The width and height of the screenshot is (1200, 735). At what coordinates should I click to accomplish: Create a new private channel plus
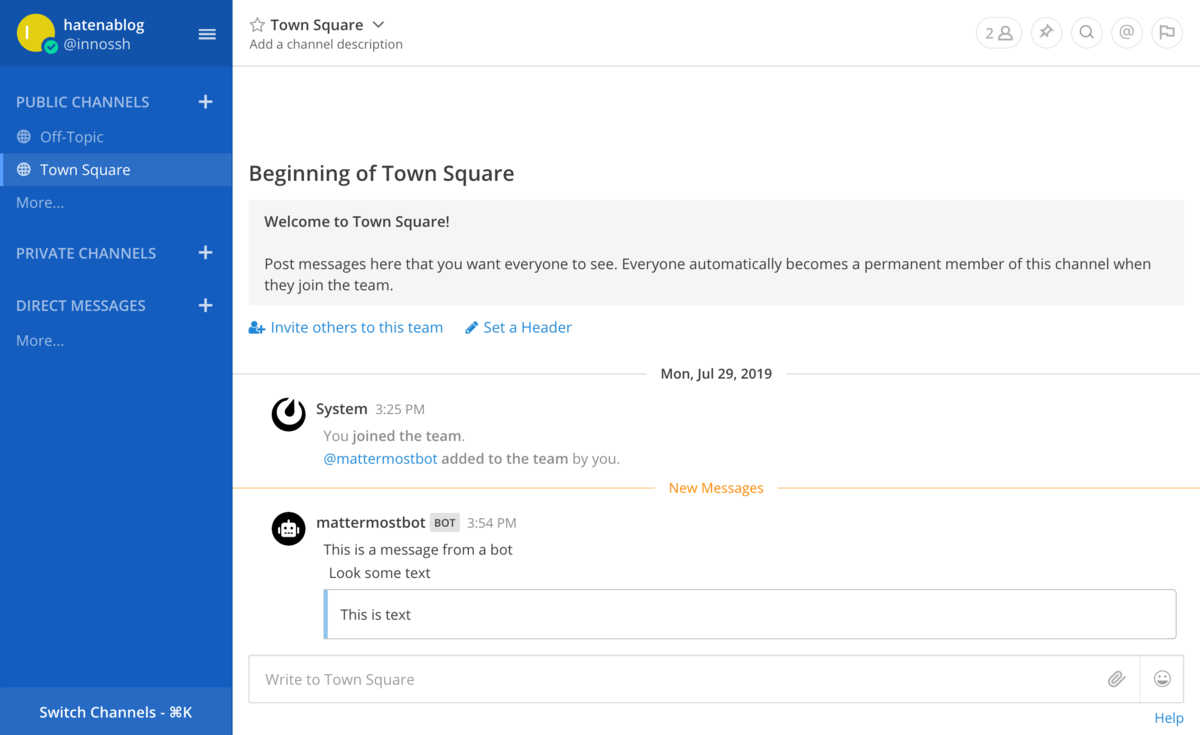205,253
